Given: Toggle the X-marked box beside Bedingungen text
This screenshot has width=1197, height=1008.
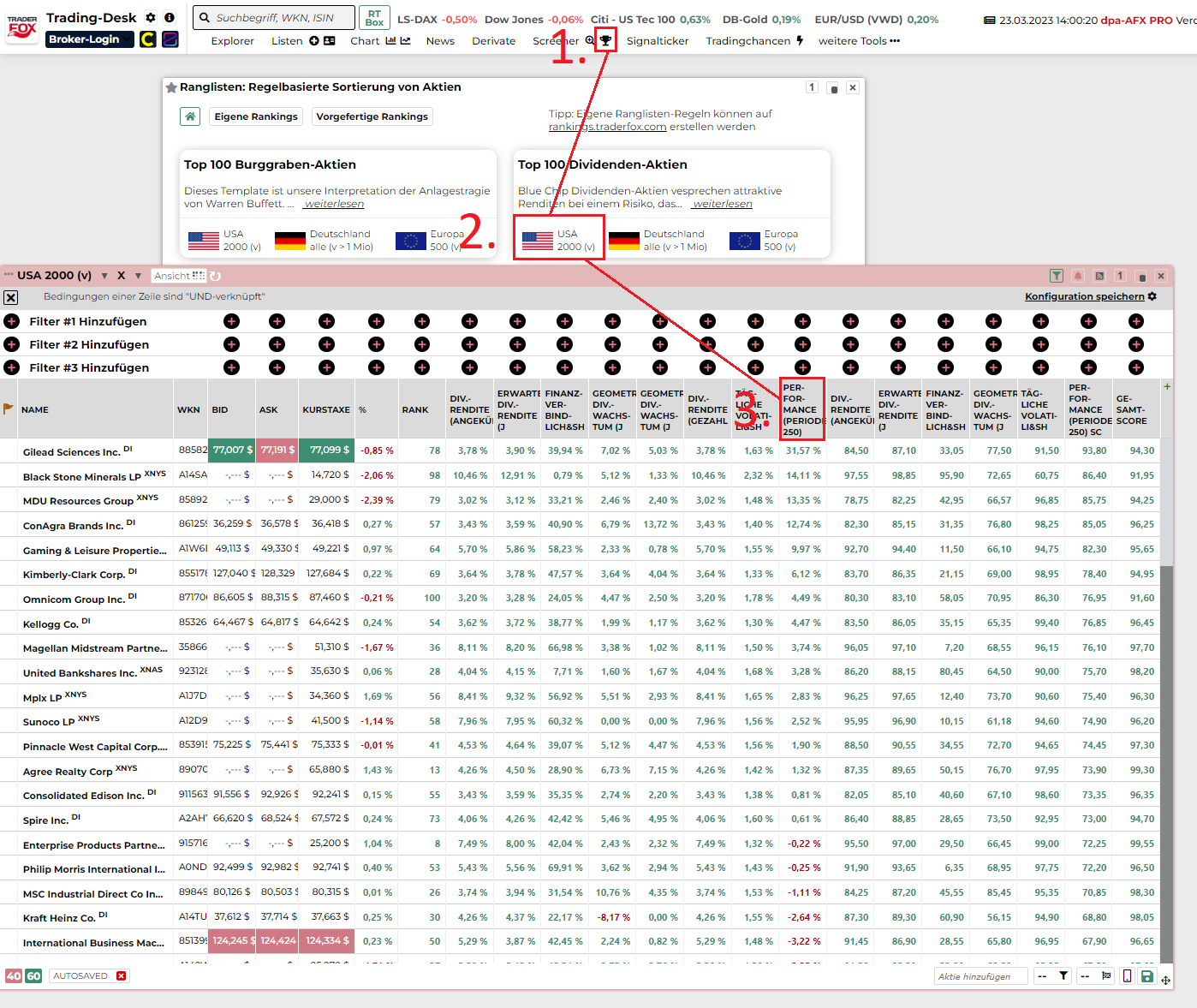Looking at the screenshot, I should tap(10, 297).
